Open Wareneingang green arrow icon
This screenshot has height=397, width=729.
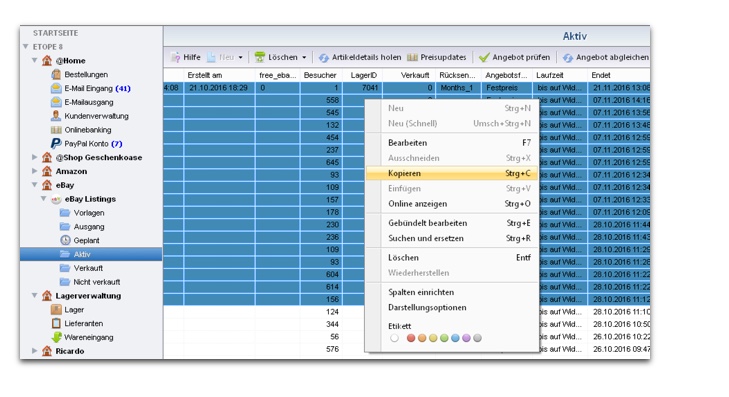point(56,337)
